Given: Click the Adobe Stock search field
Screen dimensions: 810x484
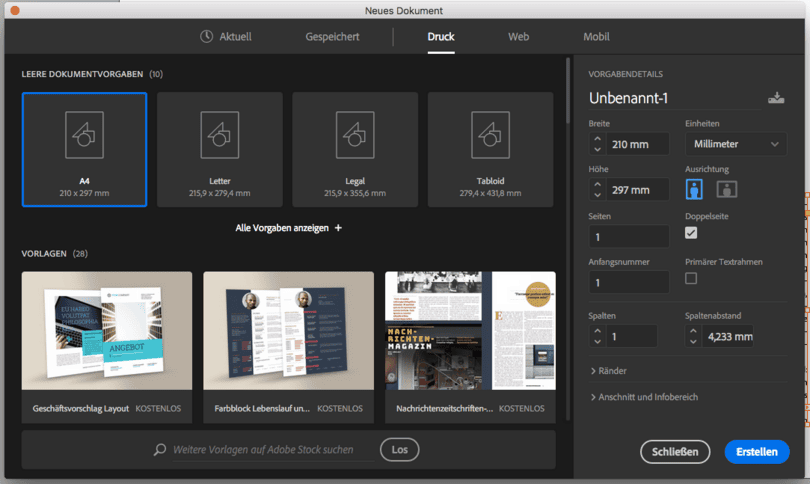Looking at the screenshot, I should (273, 449).
